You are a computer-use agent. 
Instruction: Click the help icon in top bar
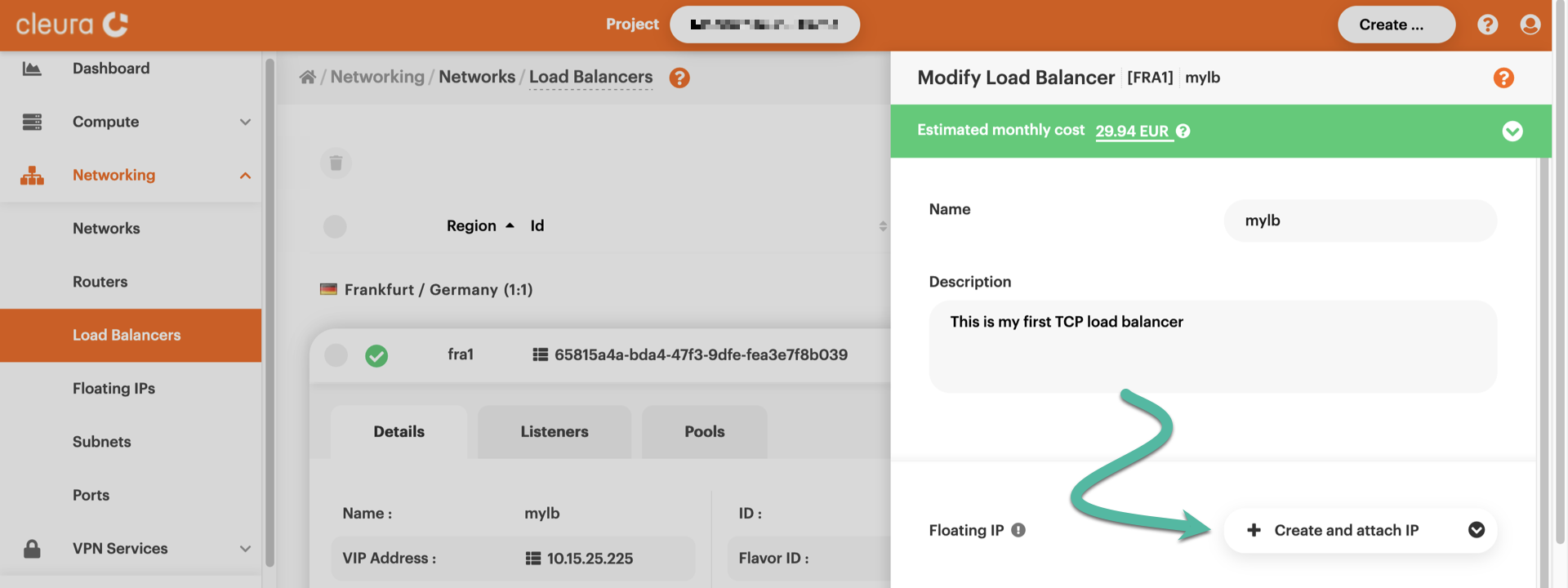(x=1487, y=24)
